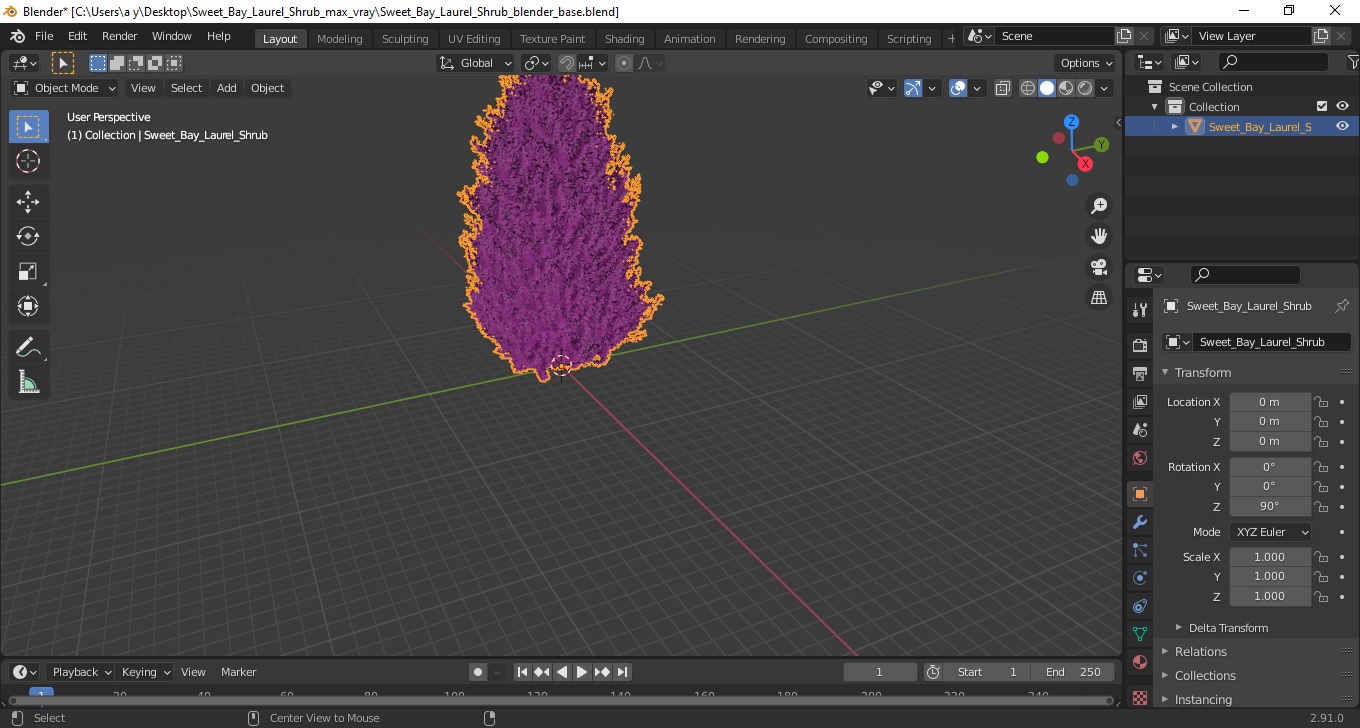
Task: Choose the Transform tool
Action: point(28,306)
